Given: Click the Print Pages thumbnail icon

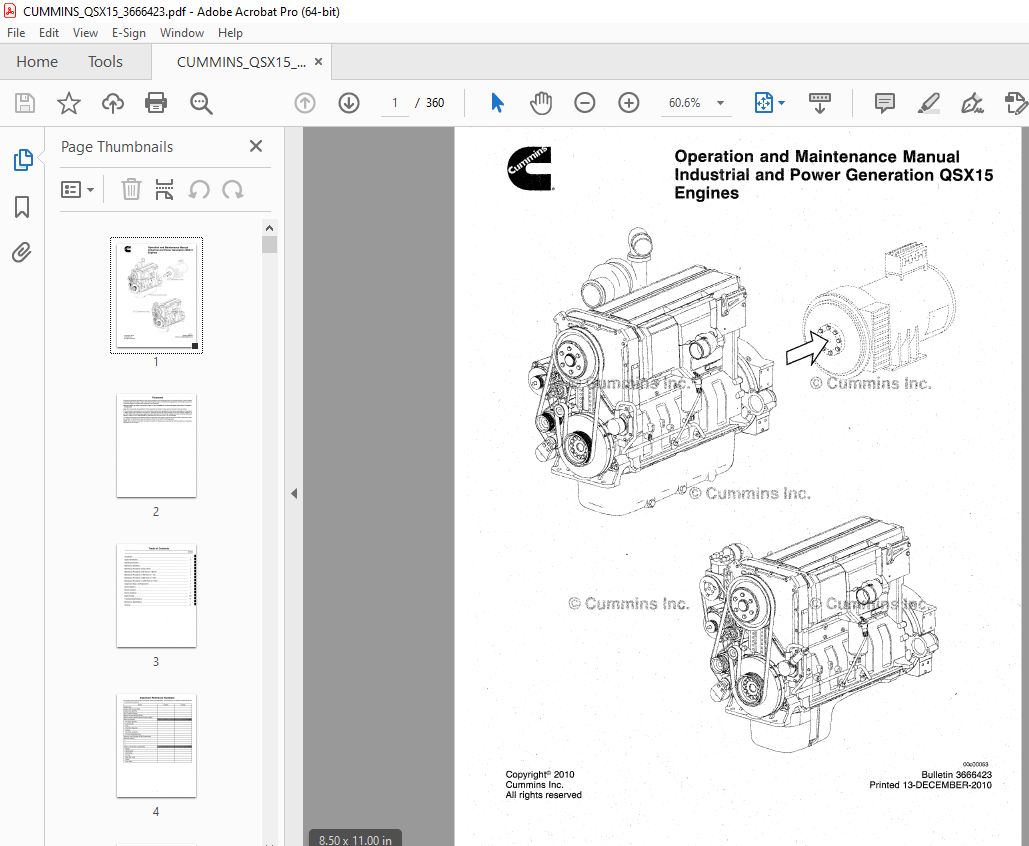Looking at the screenshot, I should pyautogui.click(x=164, y=190).
